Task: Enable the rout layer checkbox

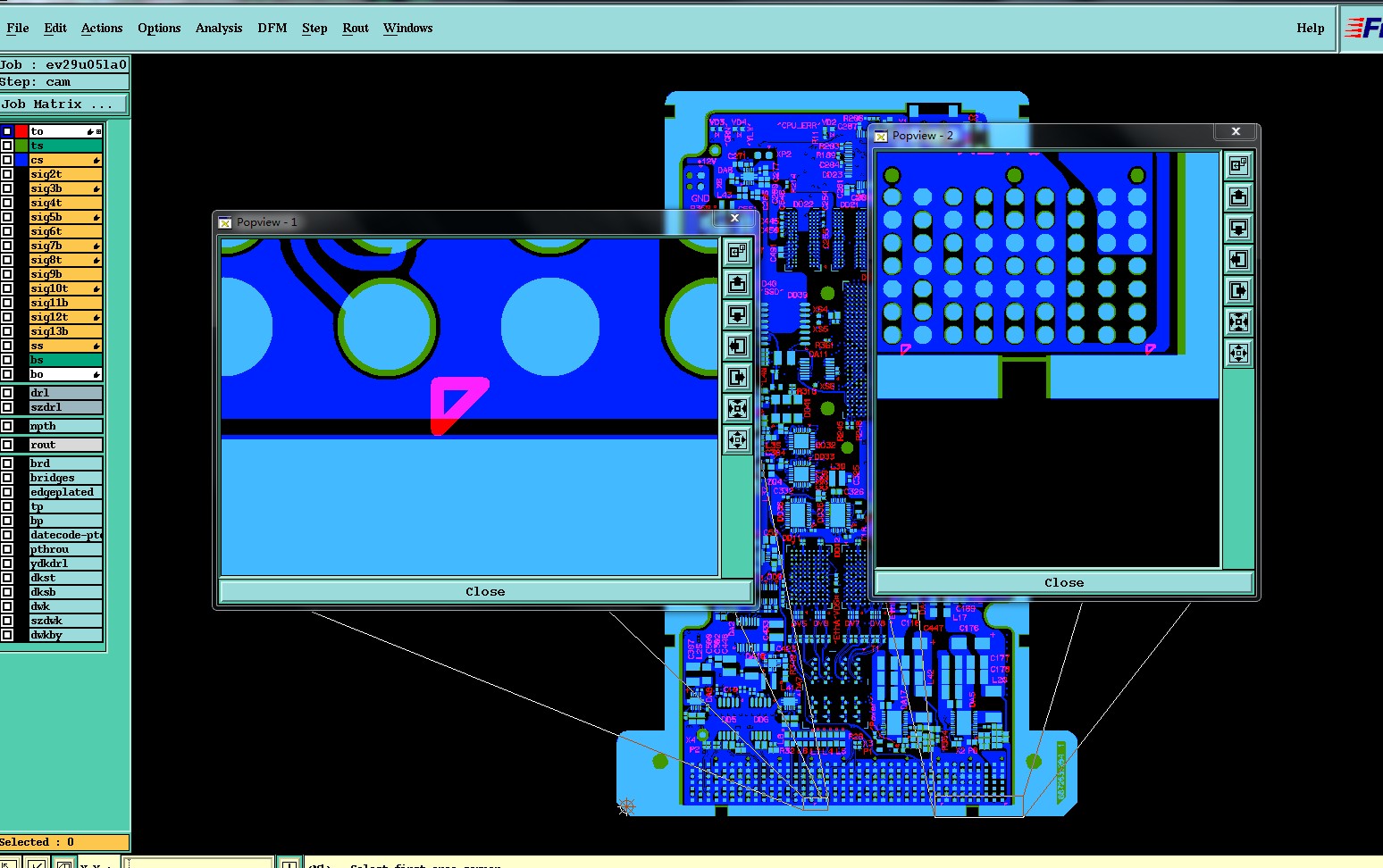Action: coord(7,445)
